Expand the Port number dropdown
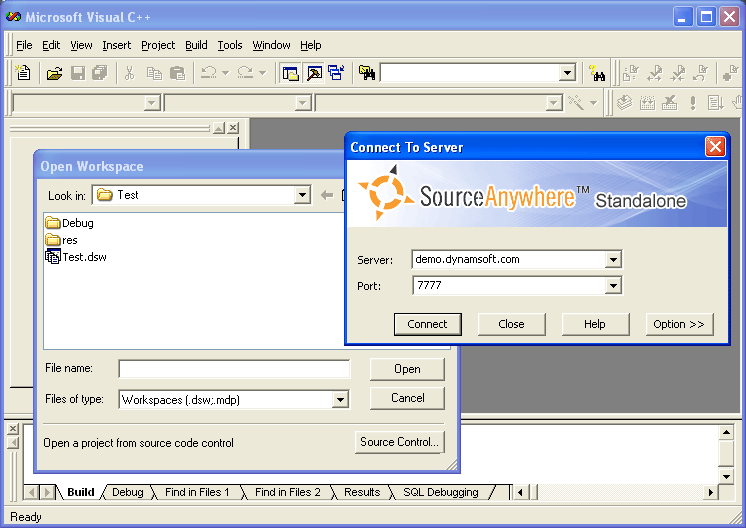Image resolution: width=746 pixels, height=528 pixels. click(x=613, y=286)
